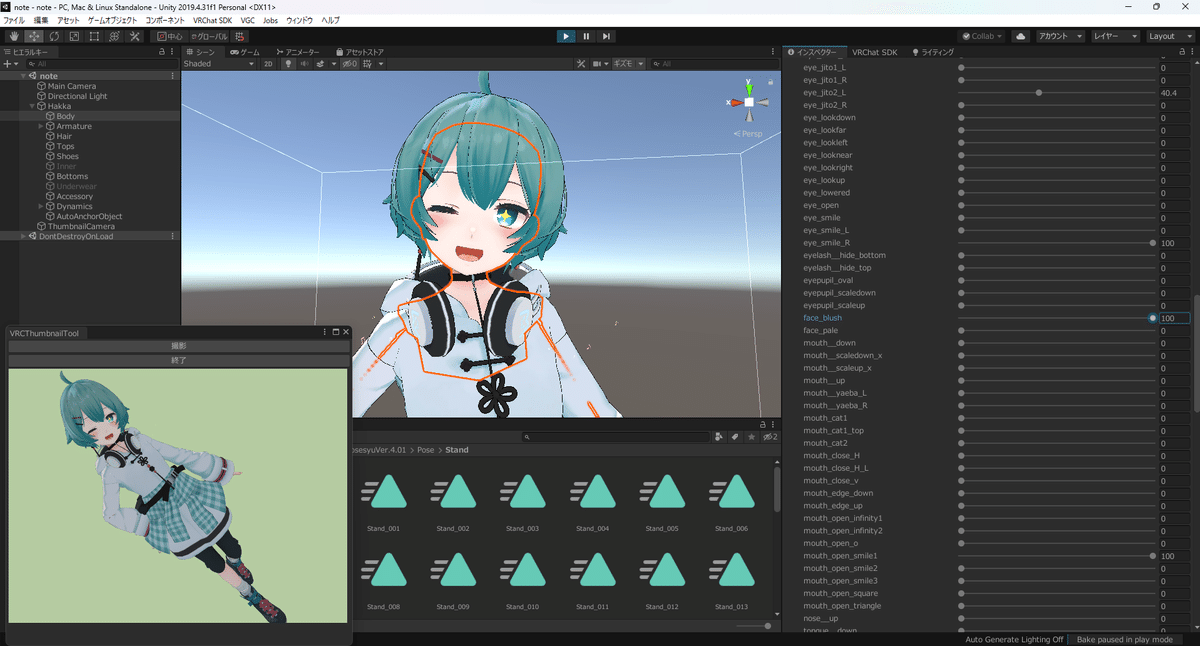Toggle 2D scene view mode
Viewport: 1200px width, 646px height.
tap(268, 64)
